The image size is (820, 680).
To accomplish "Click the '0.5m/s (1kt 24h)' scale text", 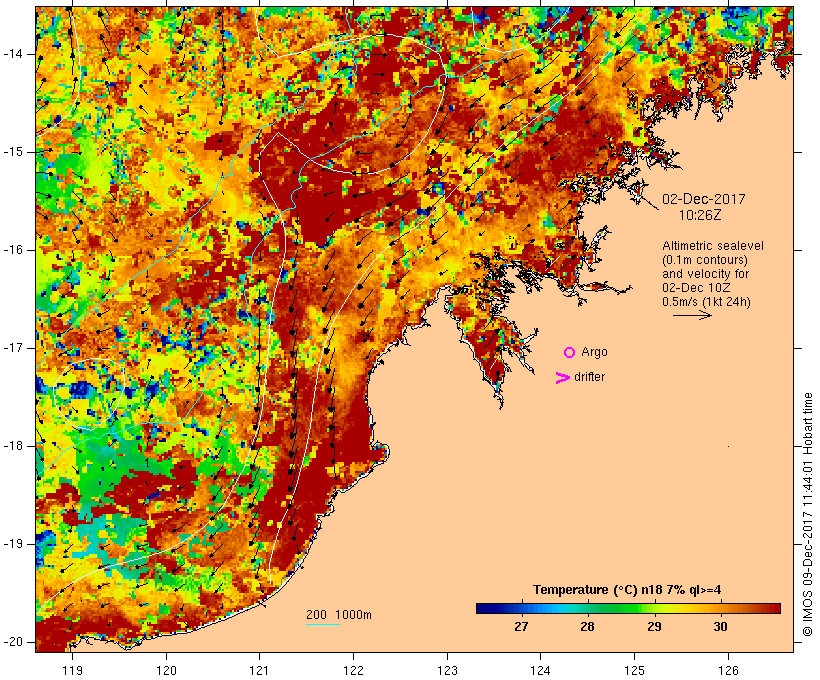I will pyautogui.click(x=706, y=302).
